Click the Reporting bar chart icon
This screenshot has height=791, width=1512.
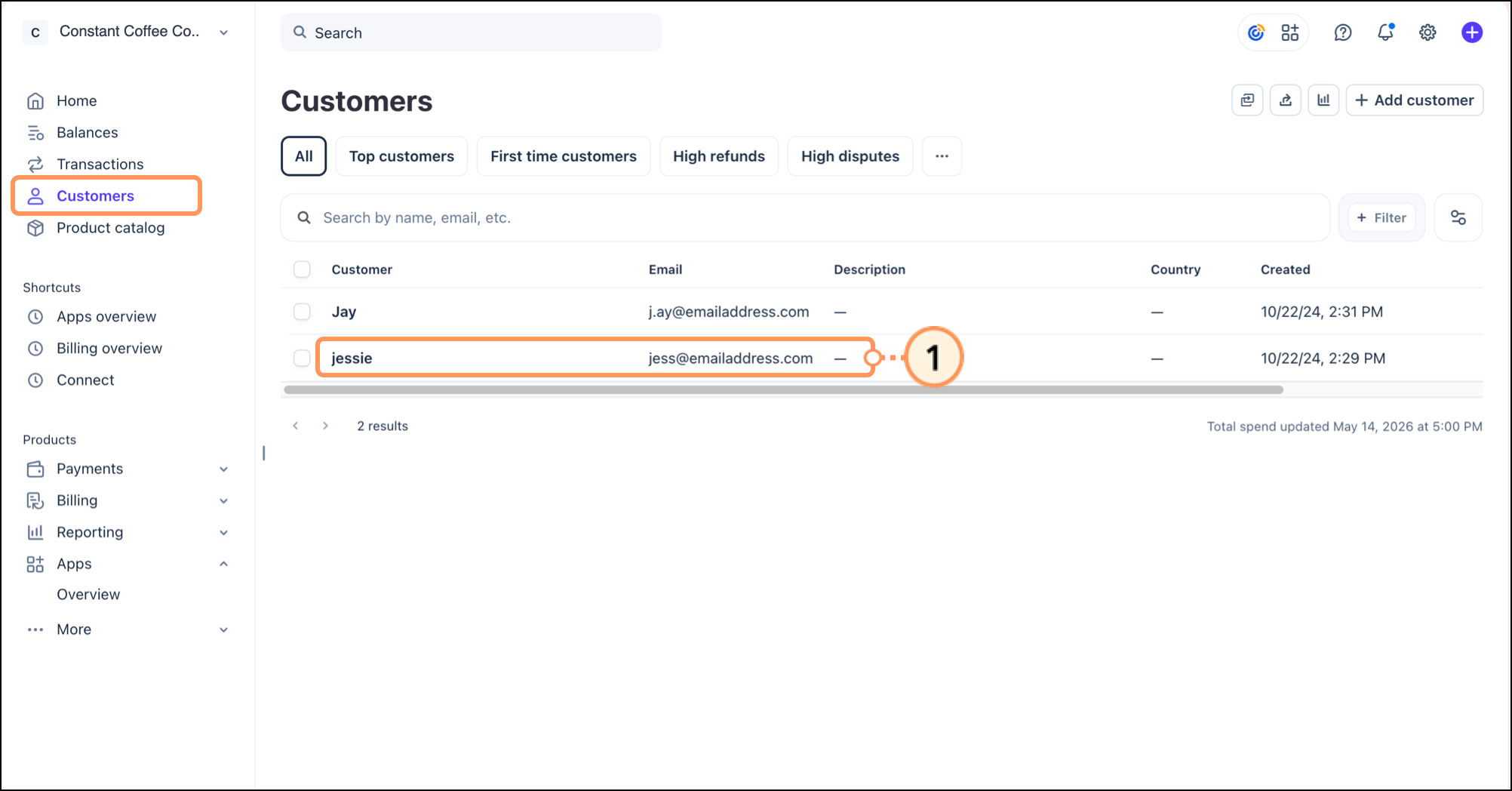[x=35, y=532]
